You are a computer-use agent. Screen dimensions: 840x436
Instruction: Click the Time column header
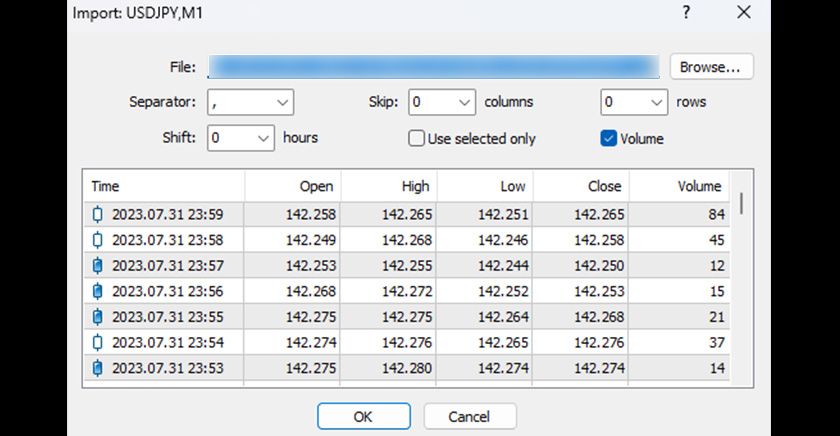click(163, 186)
